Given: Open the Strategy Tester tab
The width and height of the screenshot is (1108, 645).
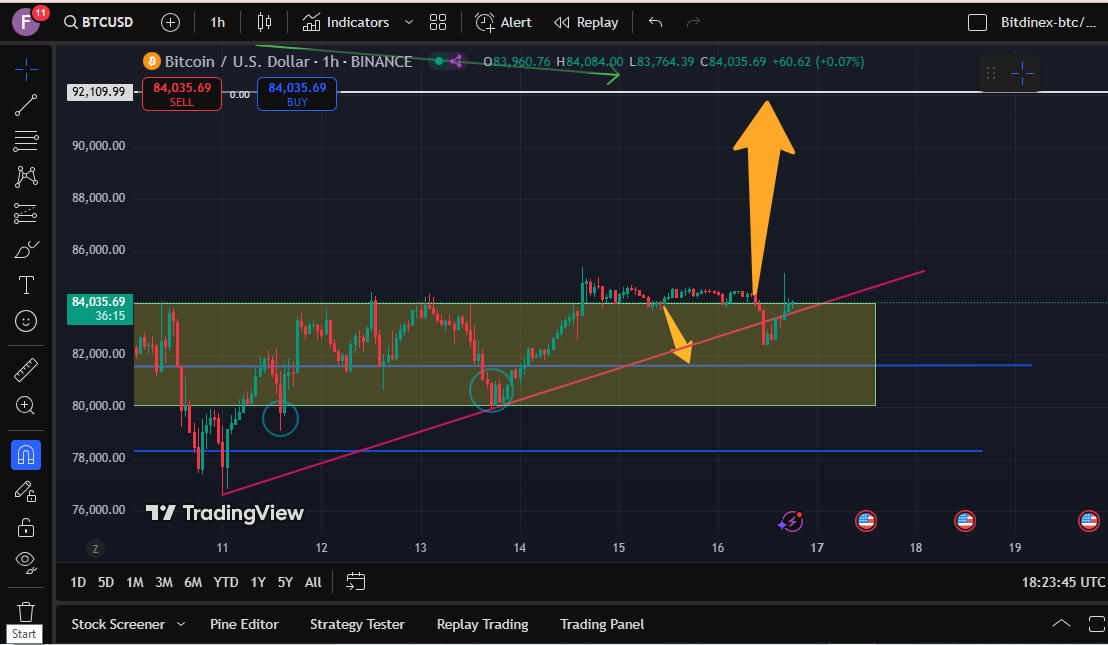Looking at the screenshot, I should (357, 625).
